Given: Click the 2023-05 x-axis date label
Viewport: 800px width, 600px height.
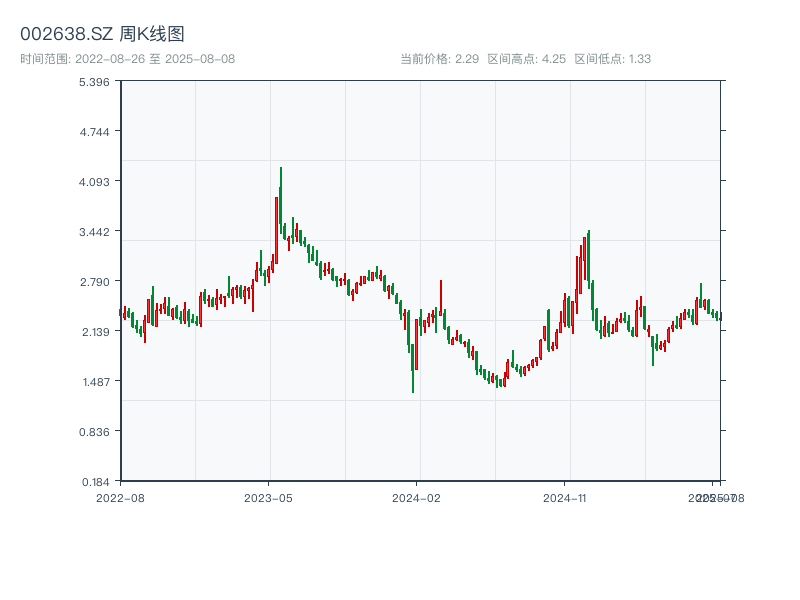Looking at the screenshot, I should (x=268, y=497).
